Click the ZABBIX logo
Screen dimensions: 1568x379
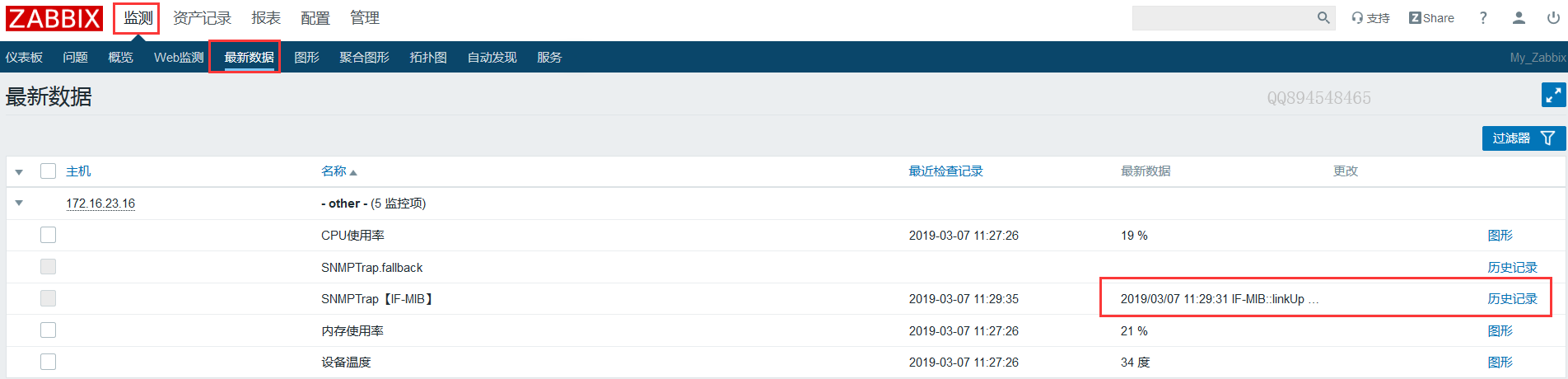54,18
